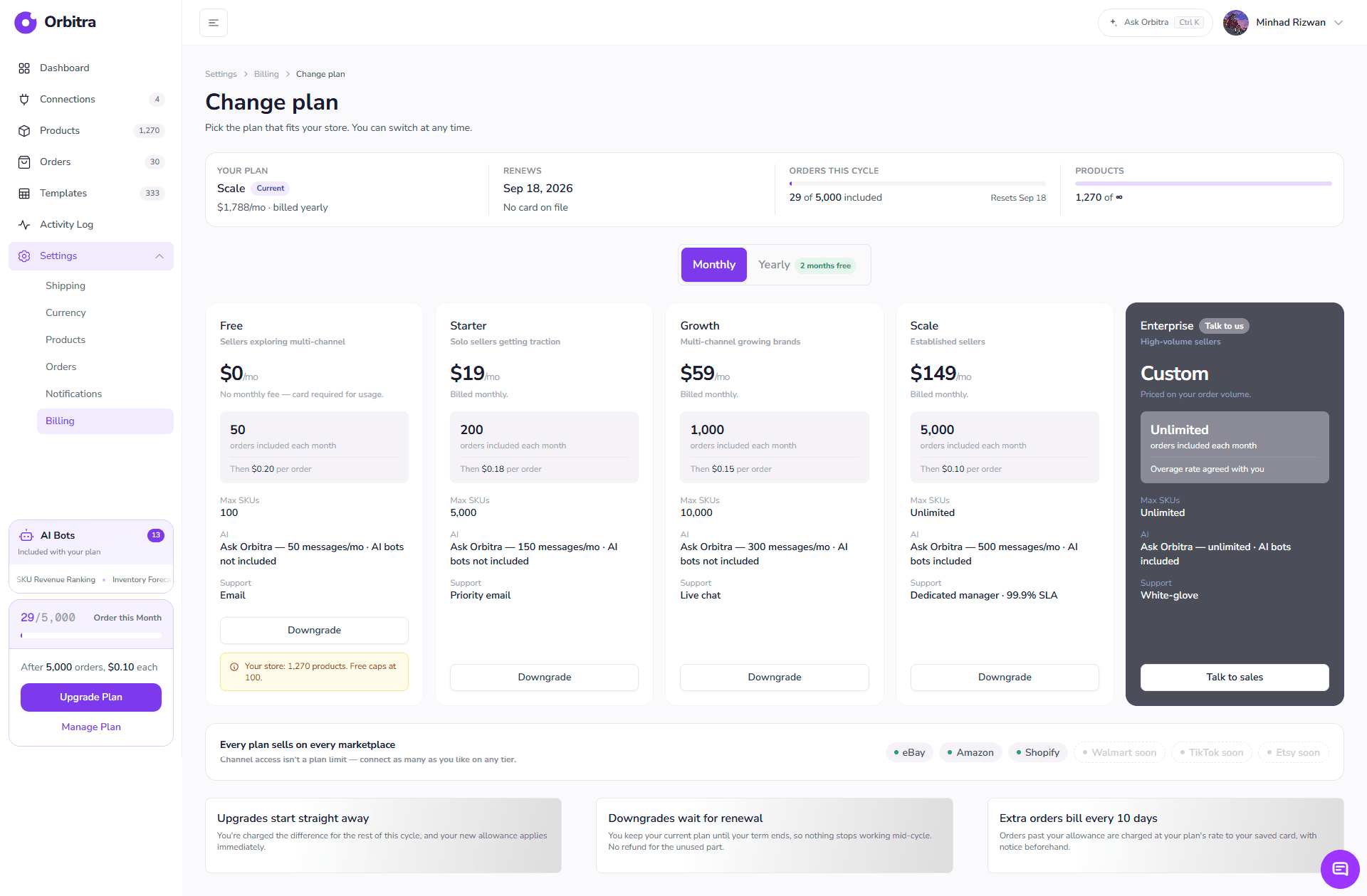The width and height of the screenshot is (1367, 896).
Task: Go to Settings breadcrumb
Action: (221, 74)
